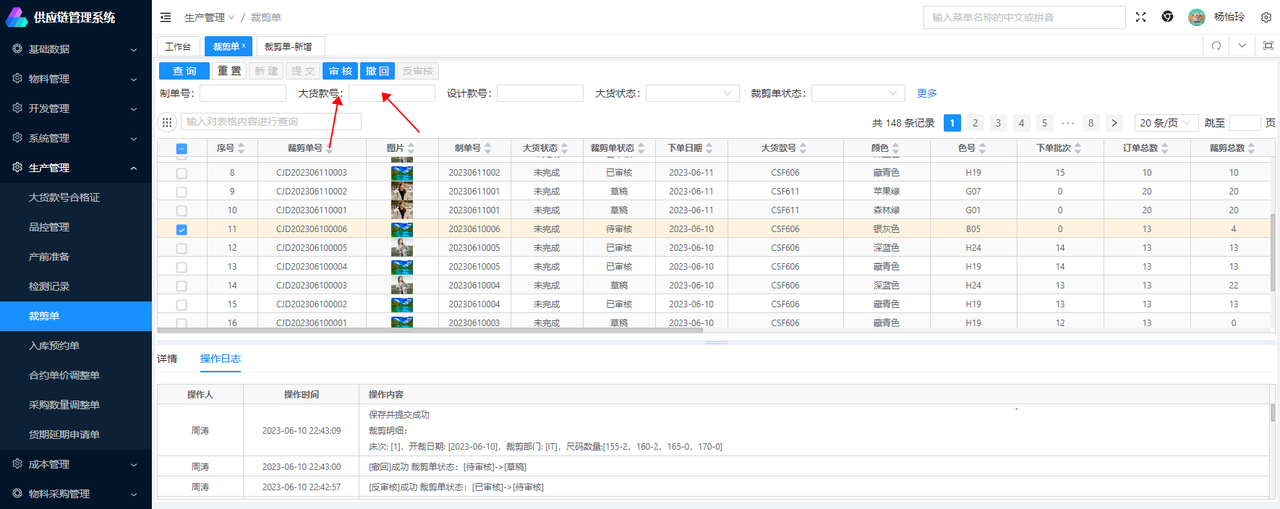Close the 裁剪单 tab with its X
Screen dimensions: 1280x509
pyautogui.click(x=244, y=46)
